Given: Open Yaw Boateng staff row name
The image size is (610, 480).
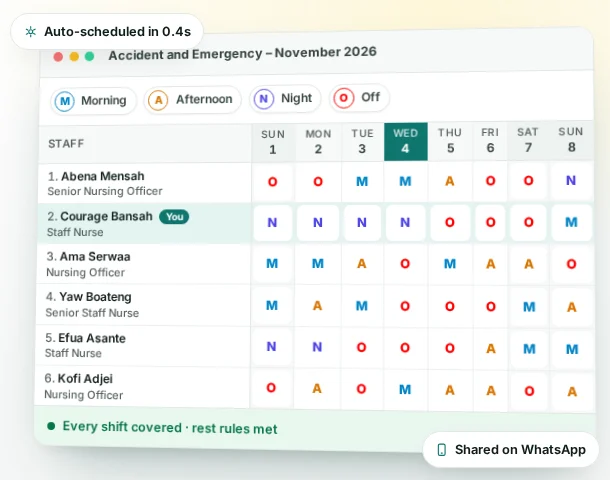Looking at the screenshot, I should pyautogui.click(x=95, y=297).
